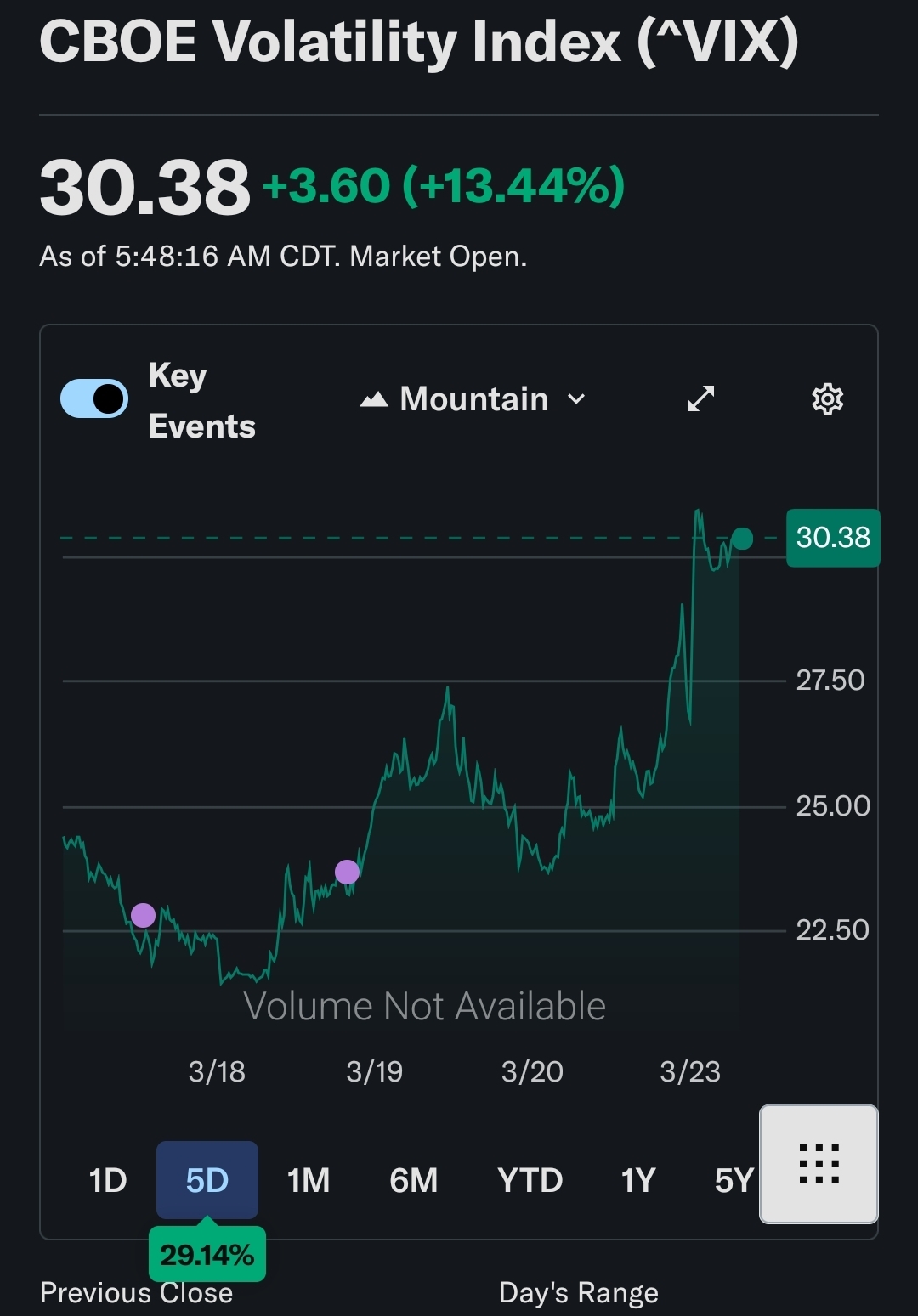Open chart settings gear
Image resolution: width=918 pixels, height=1316 pixels.
(827, 398)
